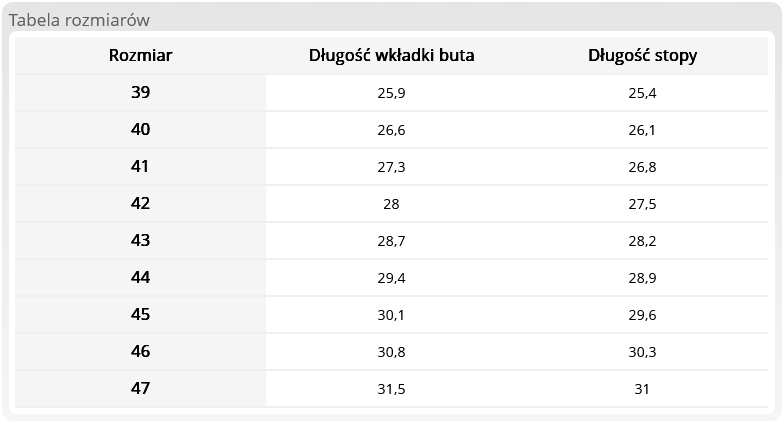Image resolution: width=782 pixels, height=422 pixels.
Task: Select size 42 row label
Action: point(140,204)
